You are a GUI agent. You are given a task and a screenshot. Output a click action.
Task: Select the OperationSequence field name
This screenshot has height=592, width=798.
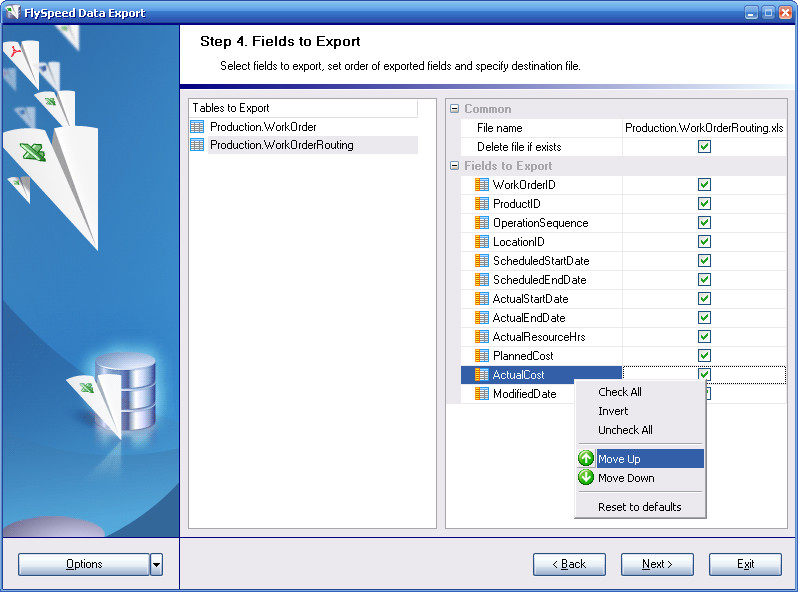540,222
